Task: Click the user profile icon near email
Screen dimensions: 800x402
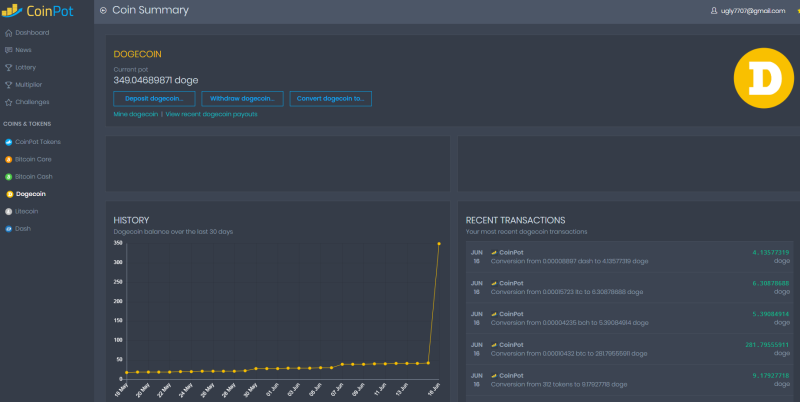Action: pos(714,11)
